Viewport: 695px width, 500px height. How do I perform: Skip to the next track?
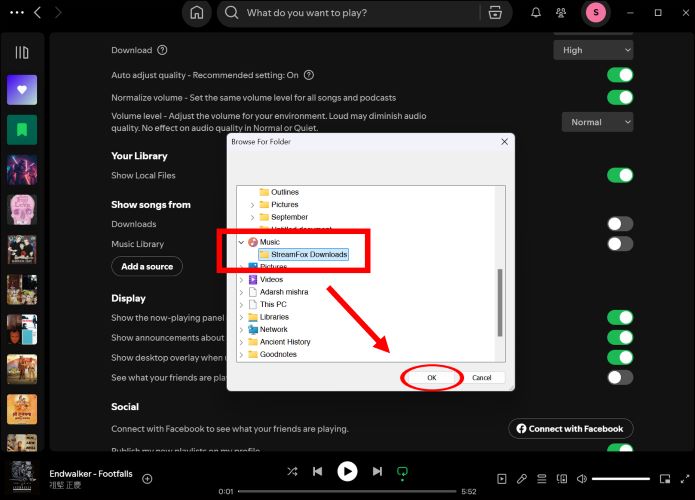point(377,471)
